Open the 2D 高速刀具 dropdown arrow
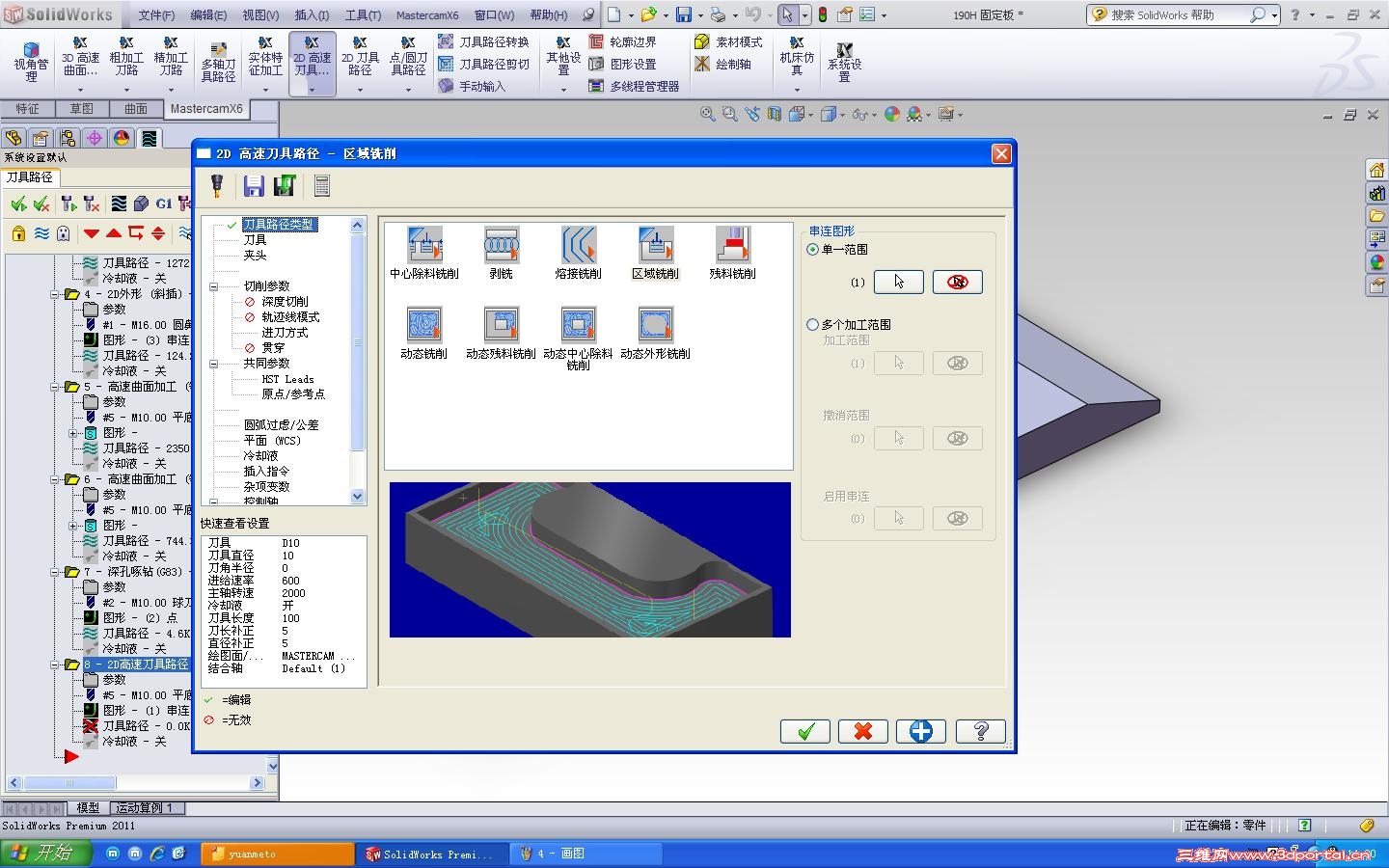1389x868 pixels. click(312, 90)
